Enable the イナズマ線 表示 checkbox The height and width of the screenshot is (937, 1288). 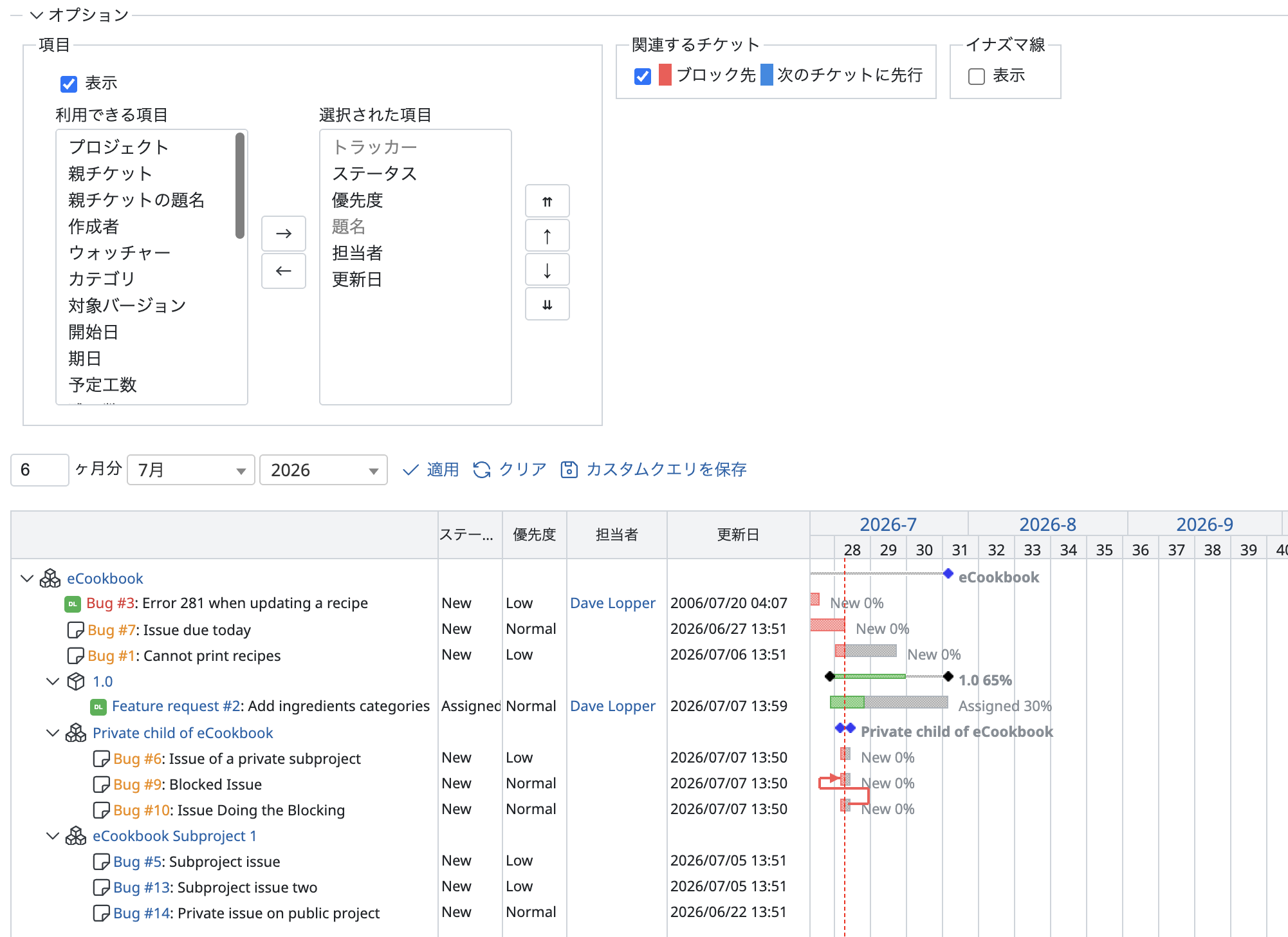[977, 76]
